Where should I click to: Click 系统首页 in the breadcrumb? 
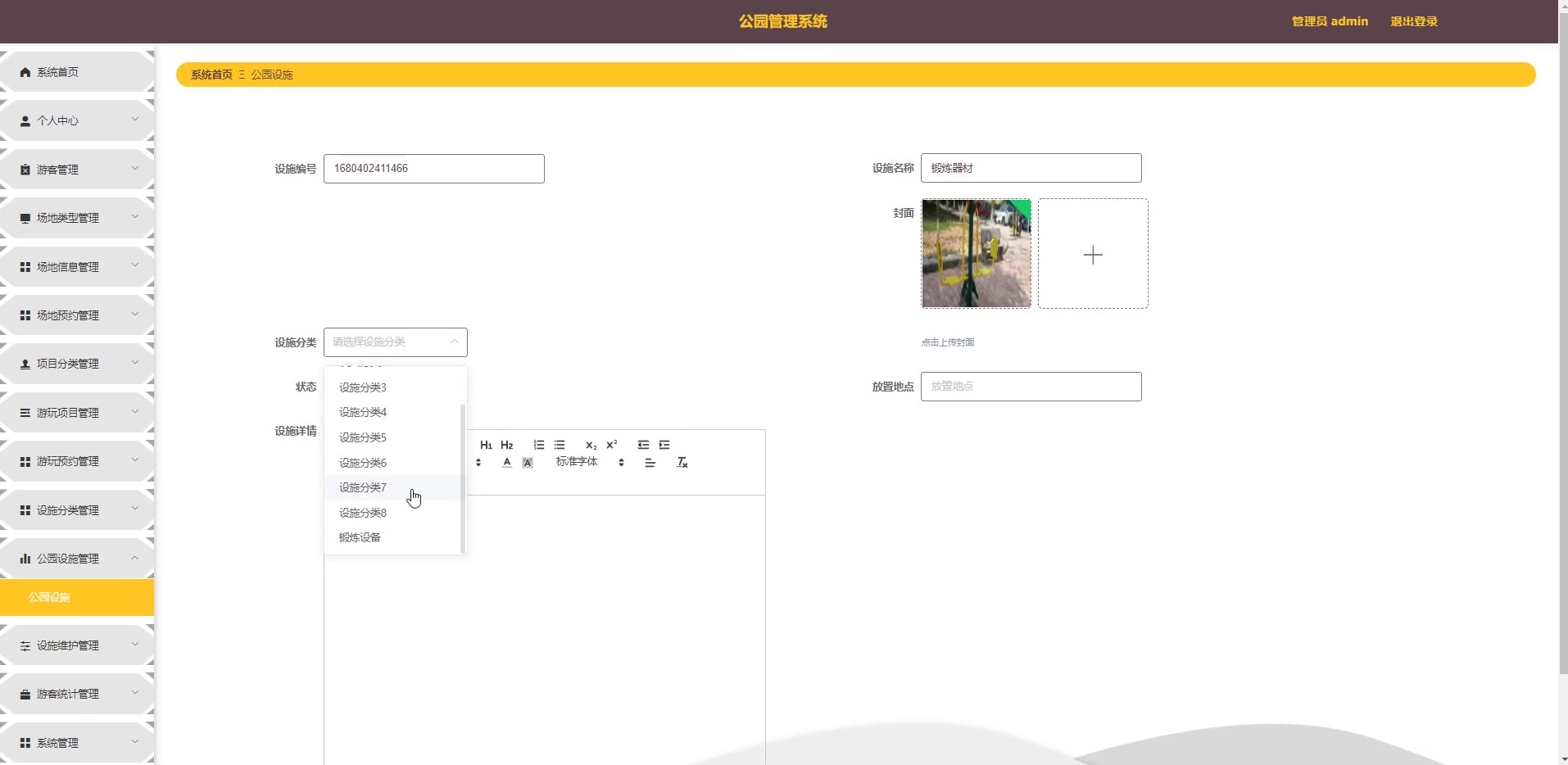point(211,75)
